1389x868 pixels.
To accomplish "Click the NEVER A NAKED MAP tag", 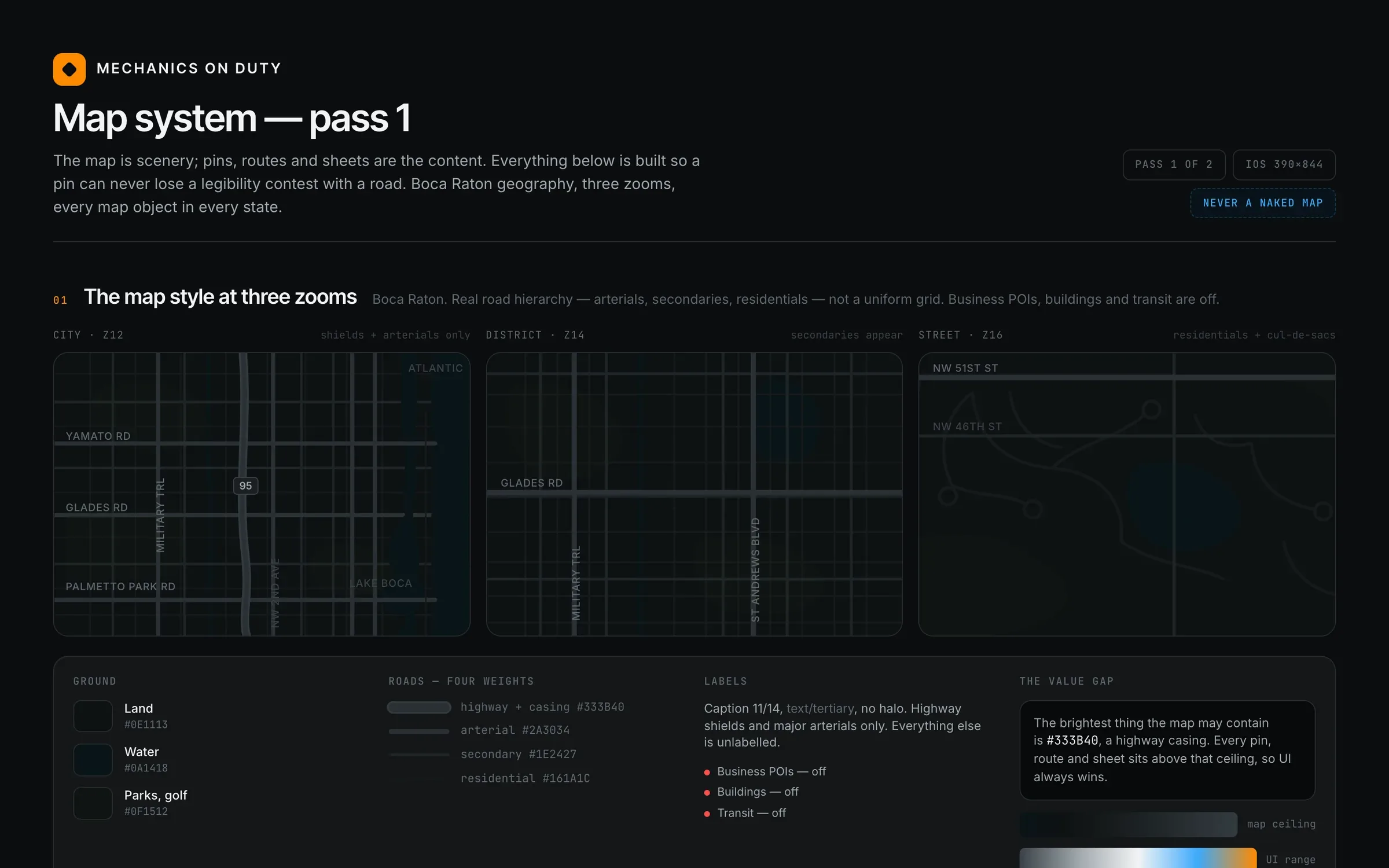I will [1263, 203].
